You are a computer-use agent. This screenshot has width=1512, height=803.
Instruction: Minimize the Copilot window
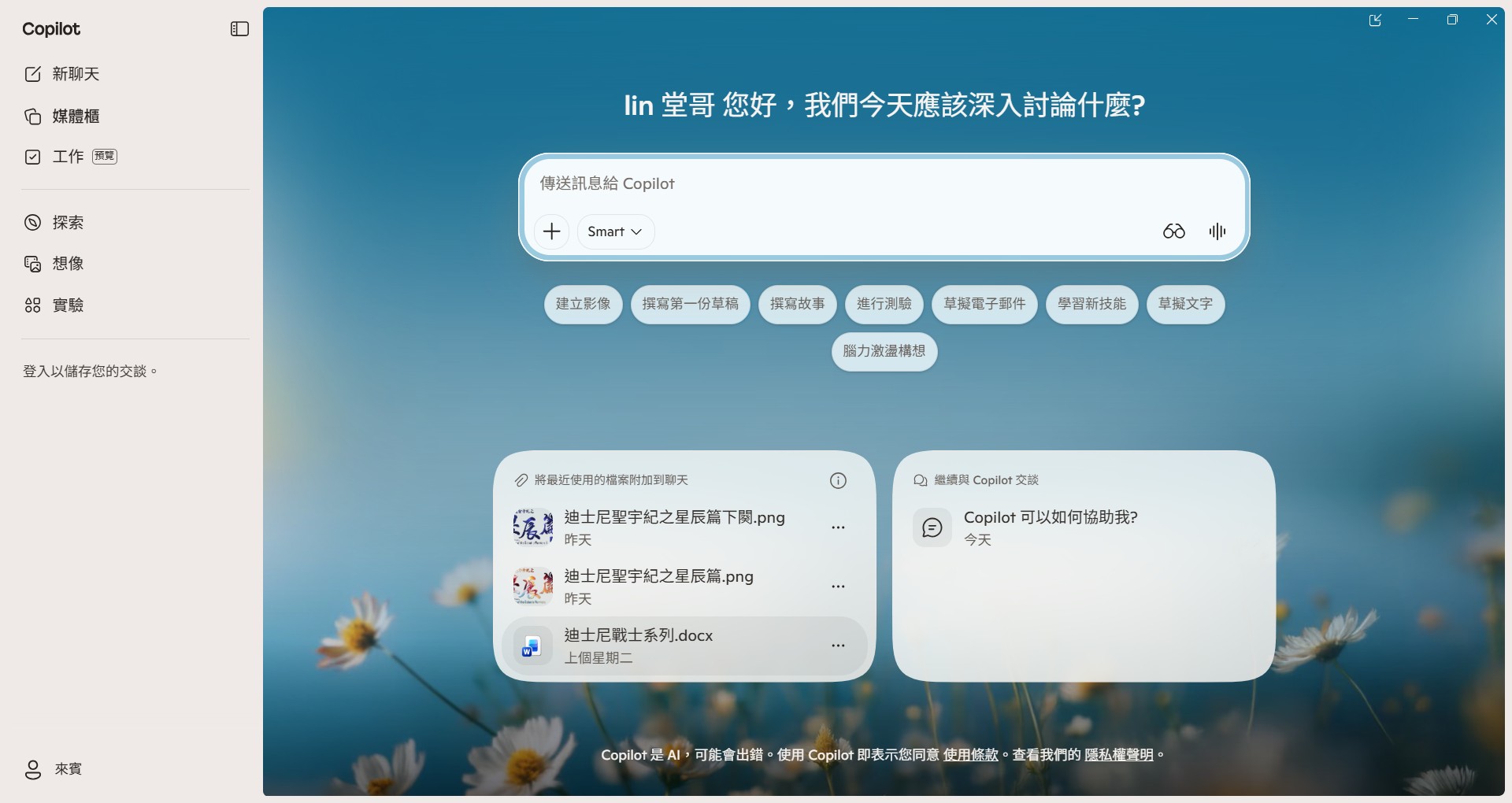click(x=1414, y=20)
